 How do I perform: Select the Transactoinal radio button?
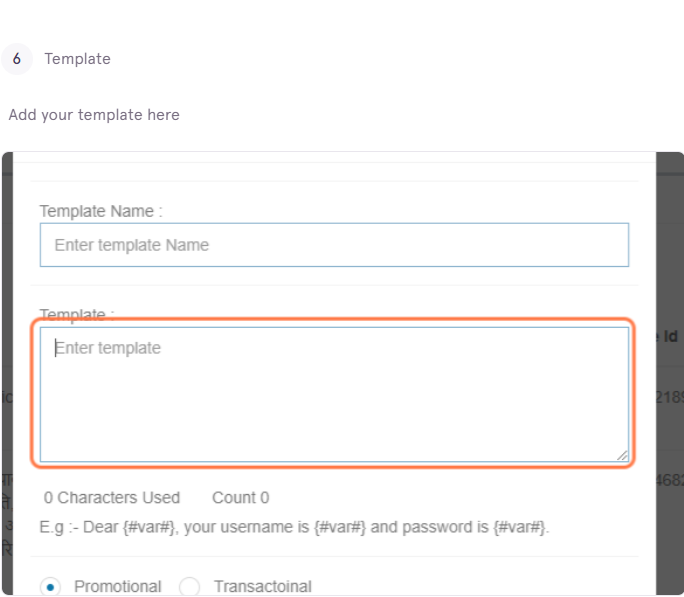point(189,587)
